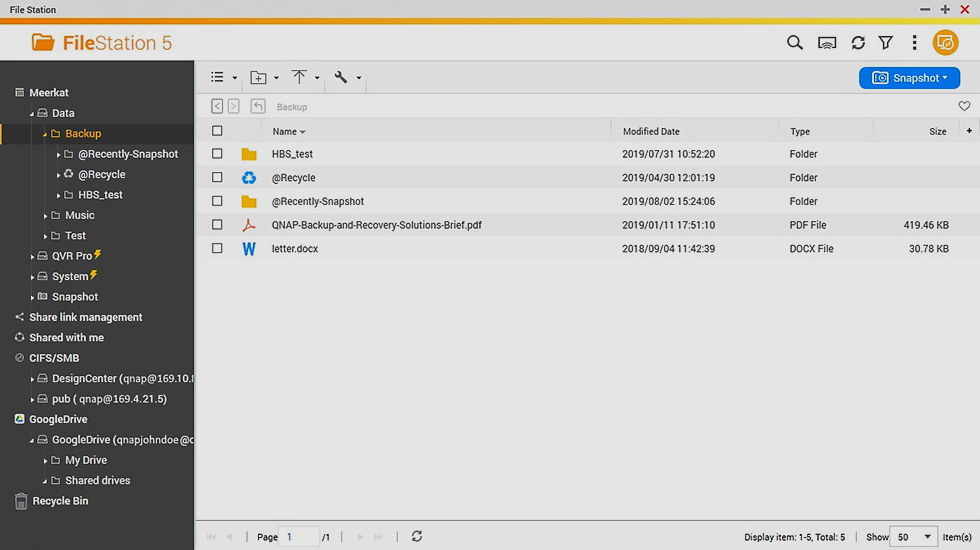980x550 pixels.
Task: Select Share link management in sidebar
Action: 85,317
